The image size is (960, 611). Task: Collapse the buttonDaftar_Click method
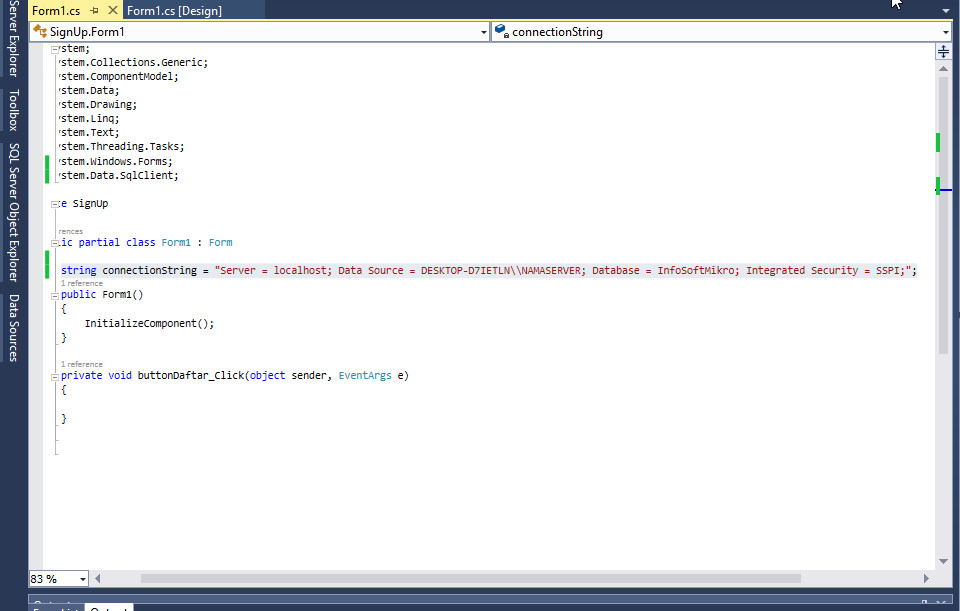54,375
